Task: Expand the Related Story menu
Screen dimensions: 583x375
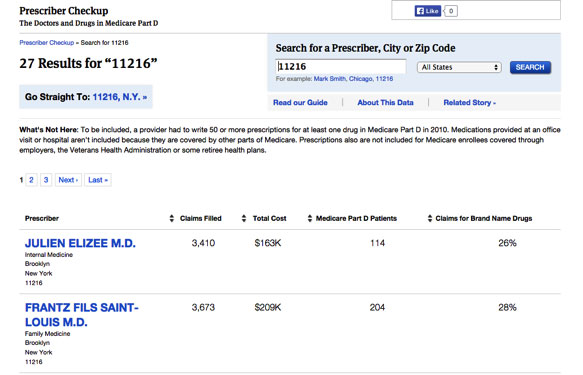Action: (470, 103)
